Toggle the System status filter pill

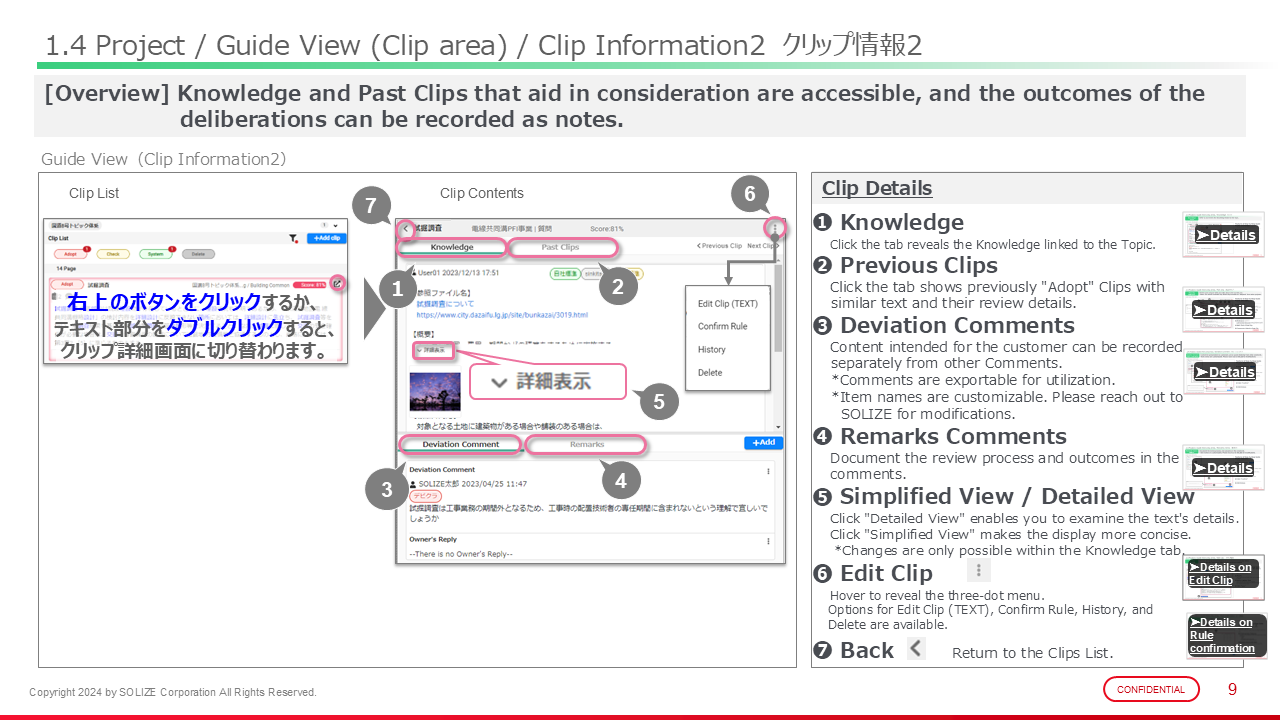click(x=156, y=254)
